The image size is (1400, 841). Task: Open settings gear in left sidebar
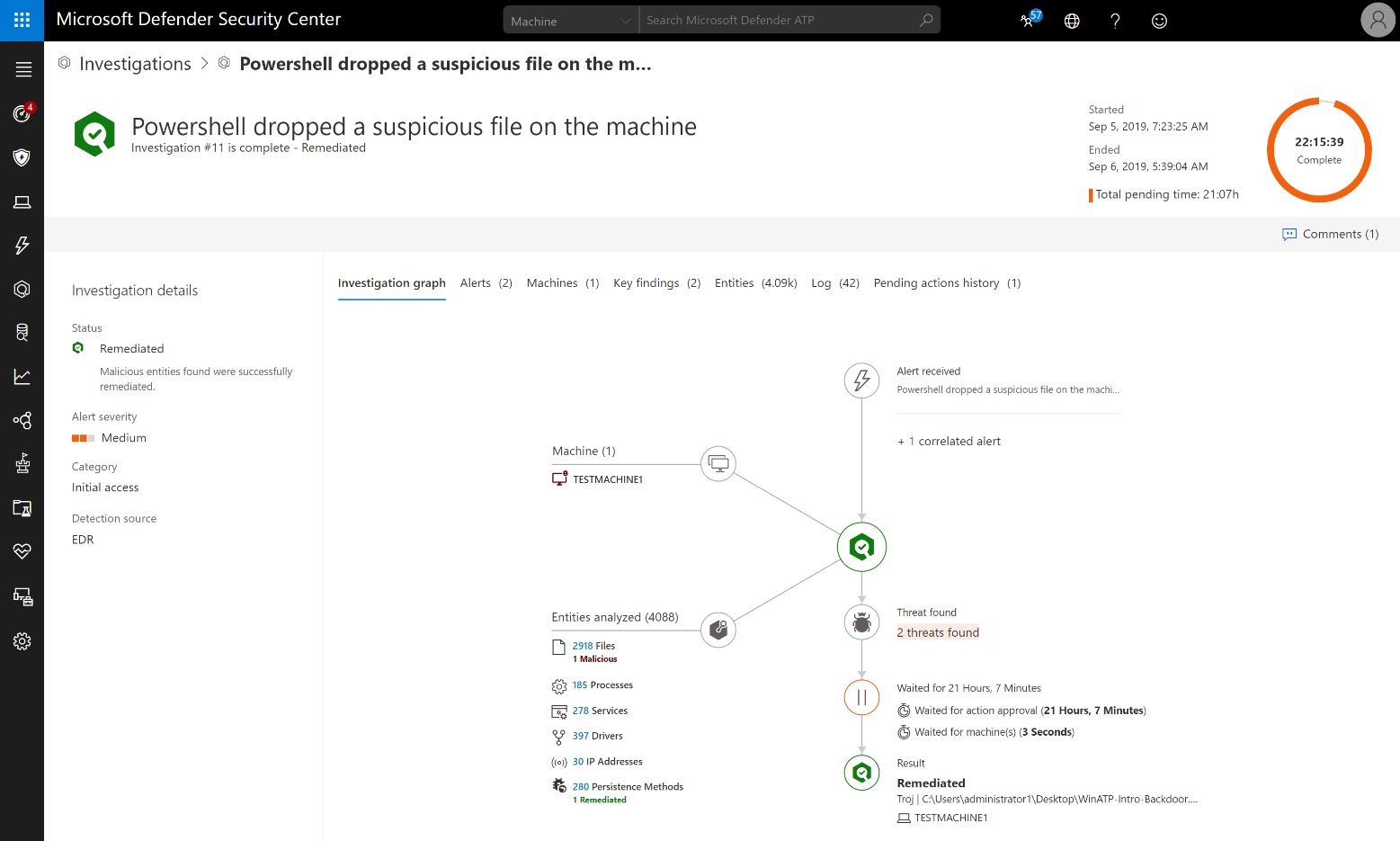(x=22, y=641)
